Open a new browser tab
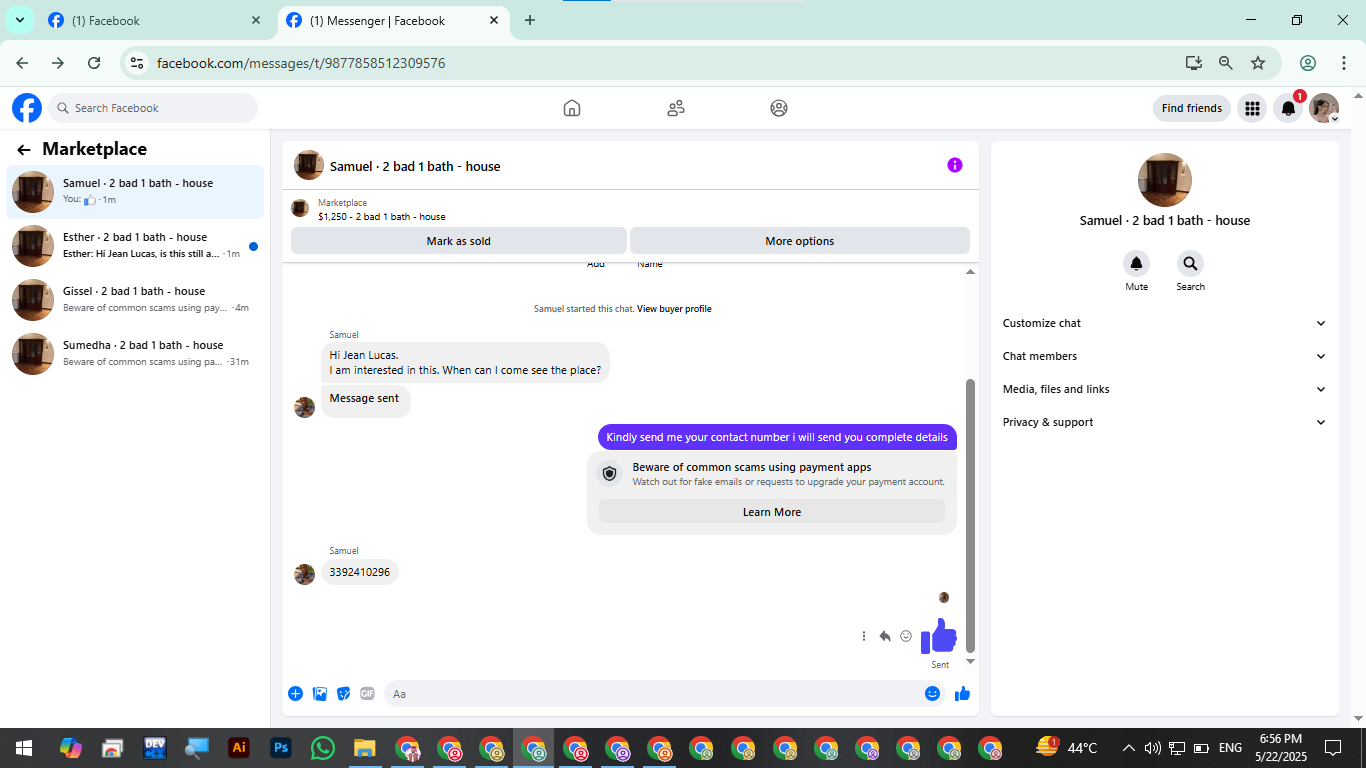 pyautogui.click(x=530, y=20)
